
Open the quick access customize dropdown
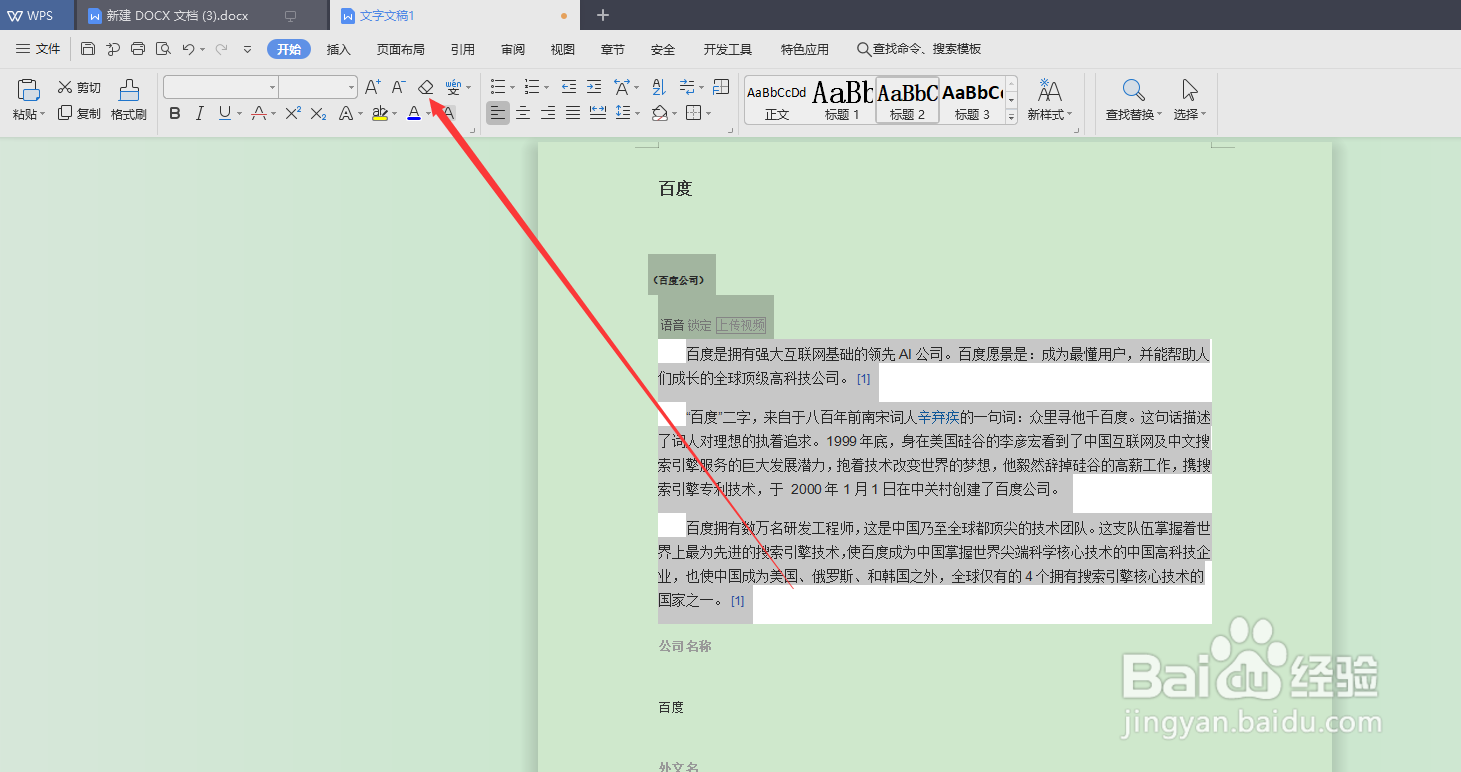point(247,49)
